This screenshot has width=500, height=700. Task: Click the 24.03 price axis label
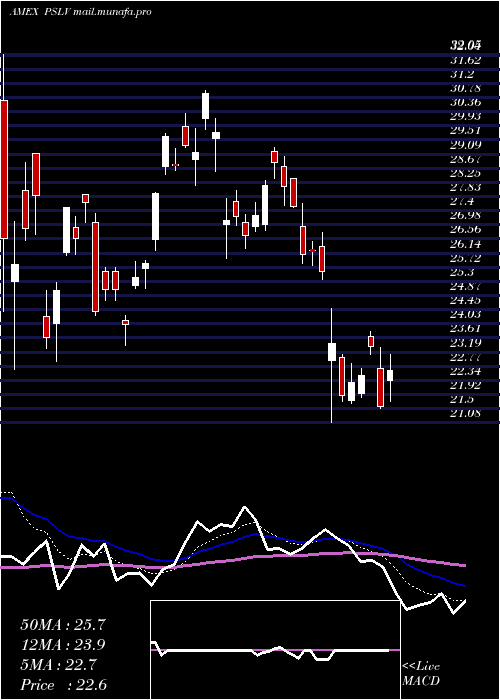click(466, 314)
